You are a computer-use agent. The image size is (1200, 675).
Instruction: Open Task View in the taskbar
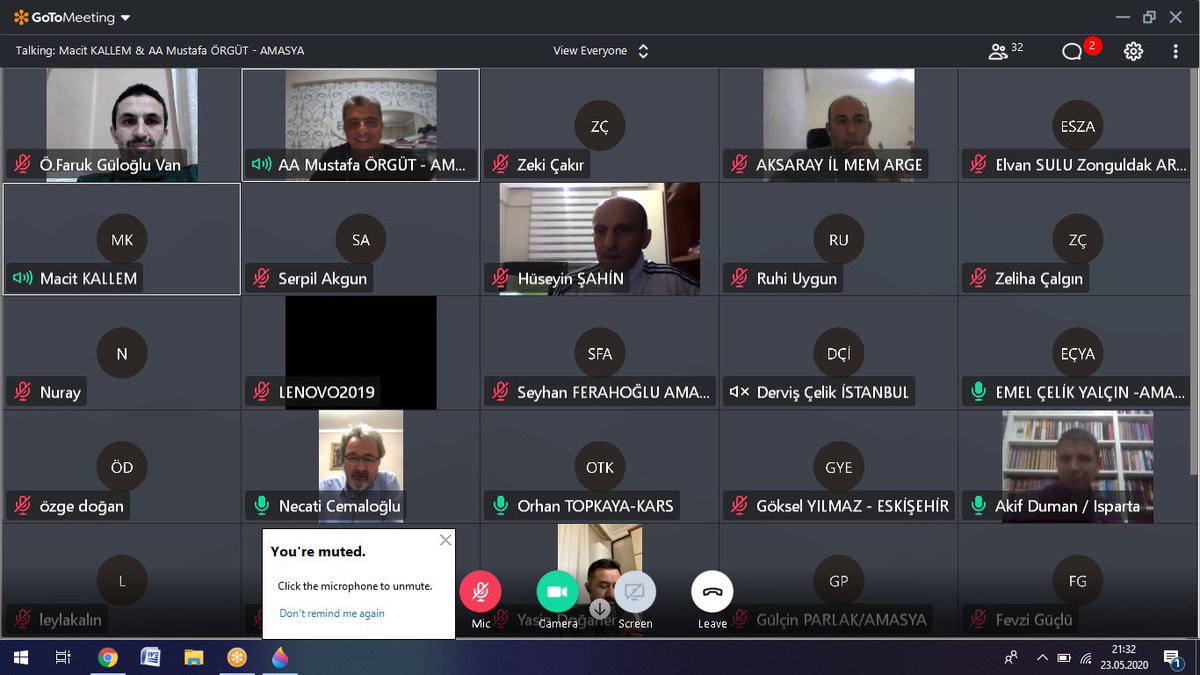coord(63,658)
